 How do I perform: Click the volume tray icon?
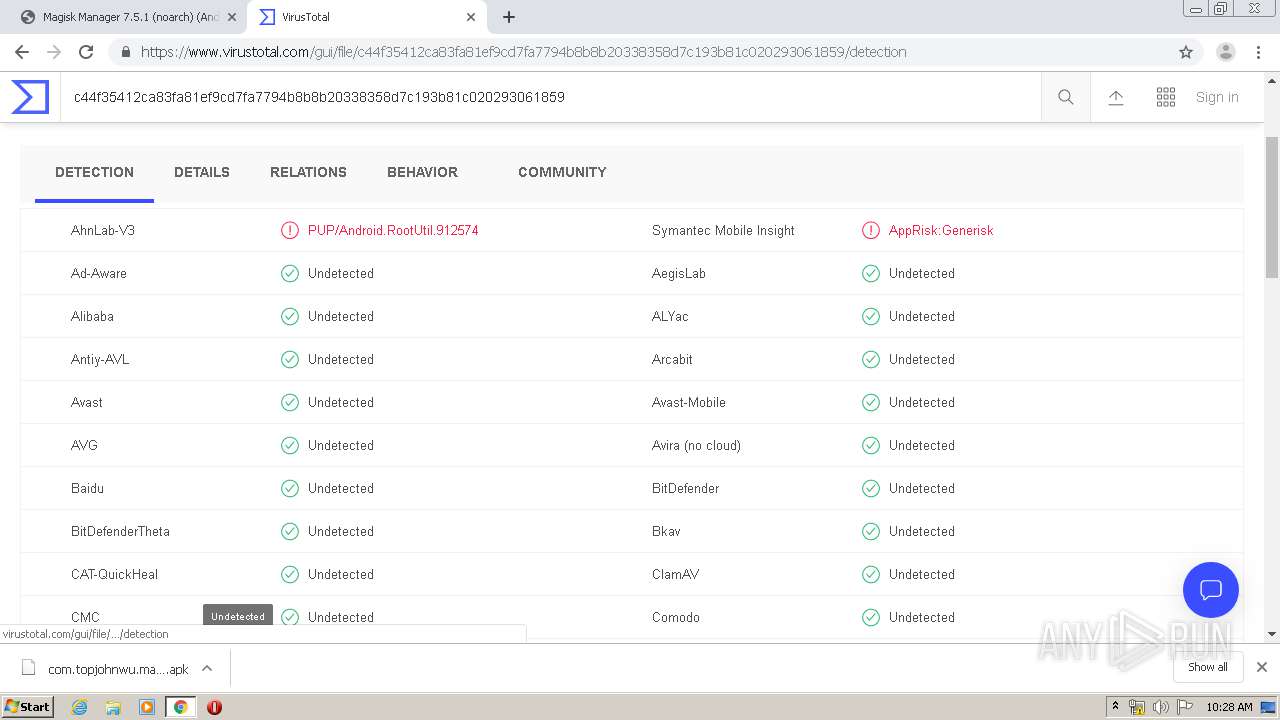click(x=1161, y=707)
